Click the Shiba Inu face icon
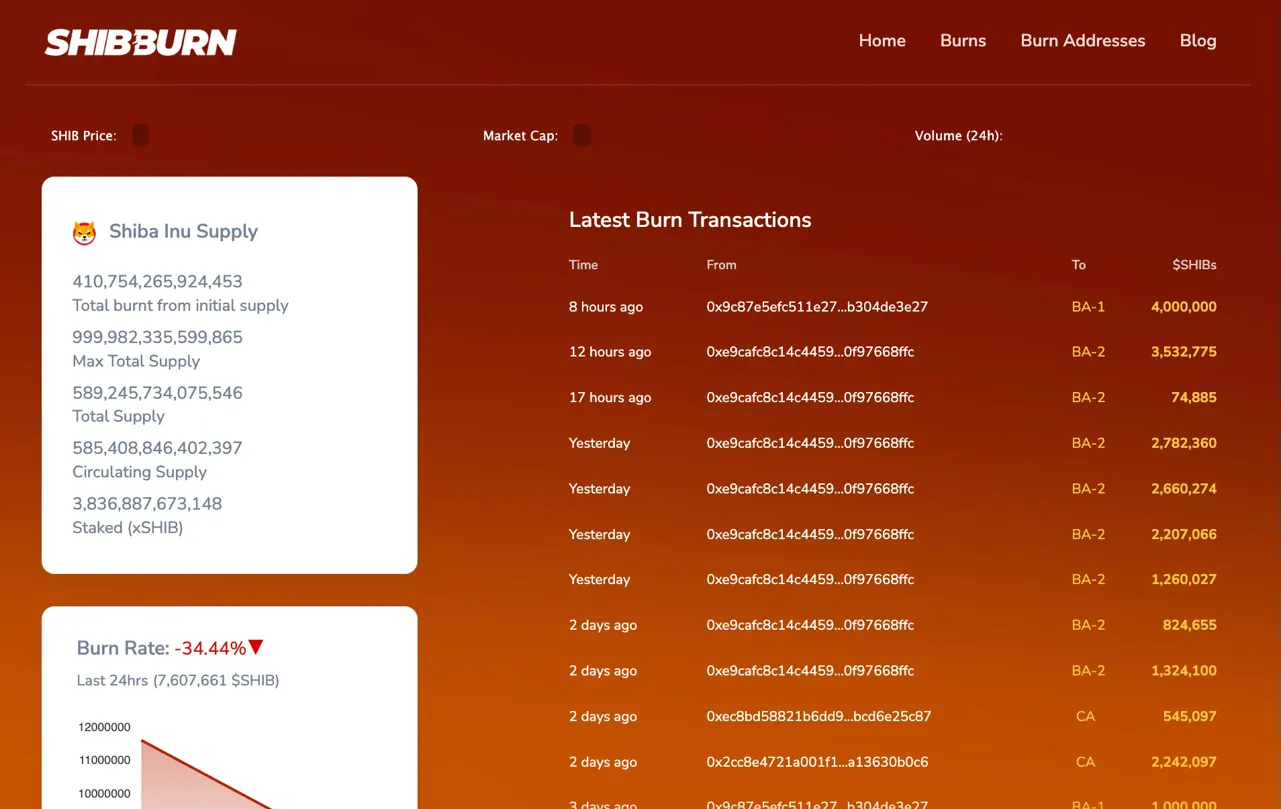The width and height of the screenshot is (1281, 809). (x=85, y=231)
